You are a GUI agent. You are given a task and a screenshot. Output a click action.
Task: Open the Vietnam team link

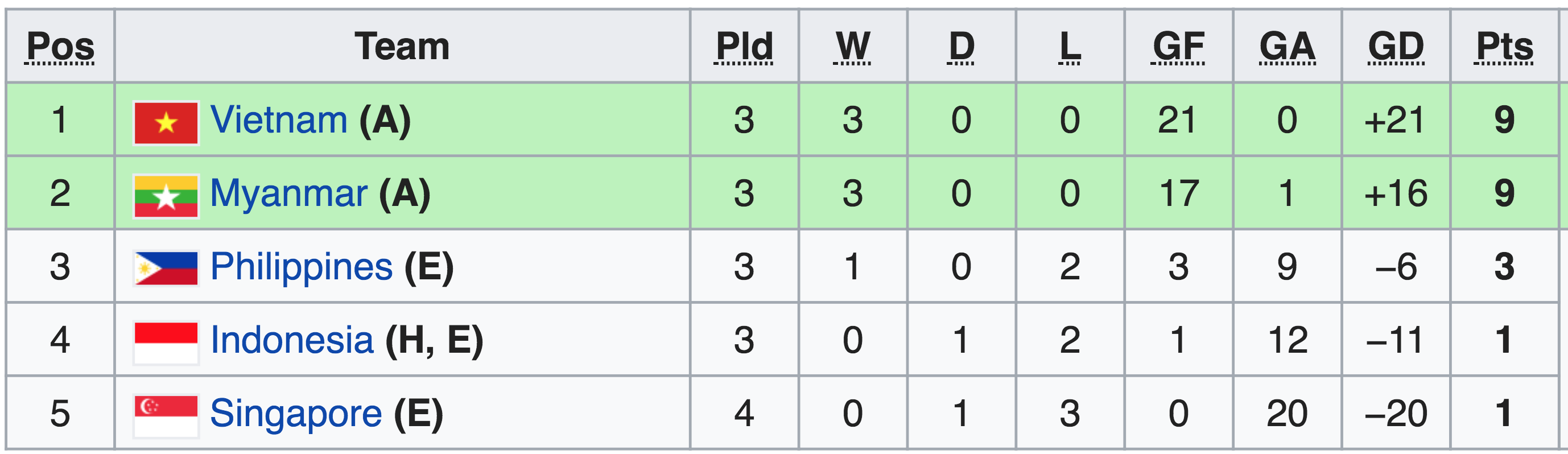coord(279,120)
